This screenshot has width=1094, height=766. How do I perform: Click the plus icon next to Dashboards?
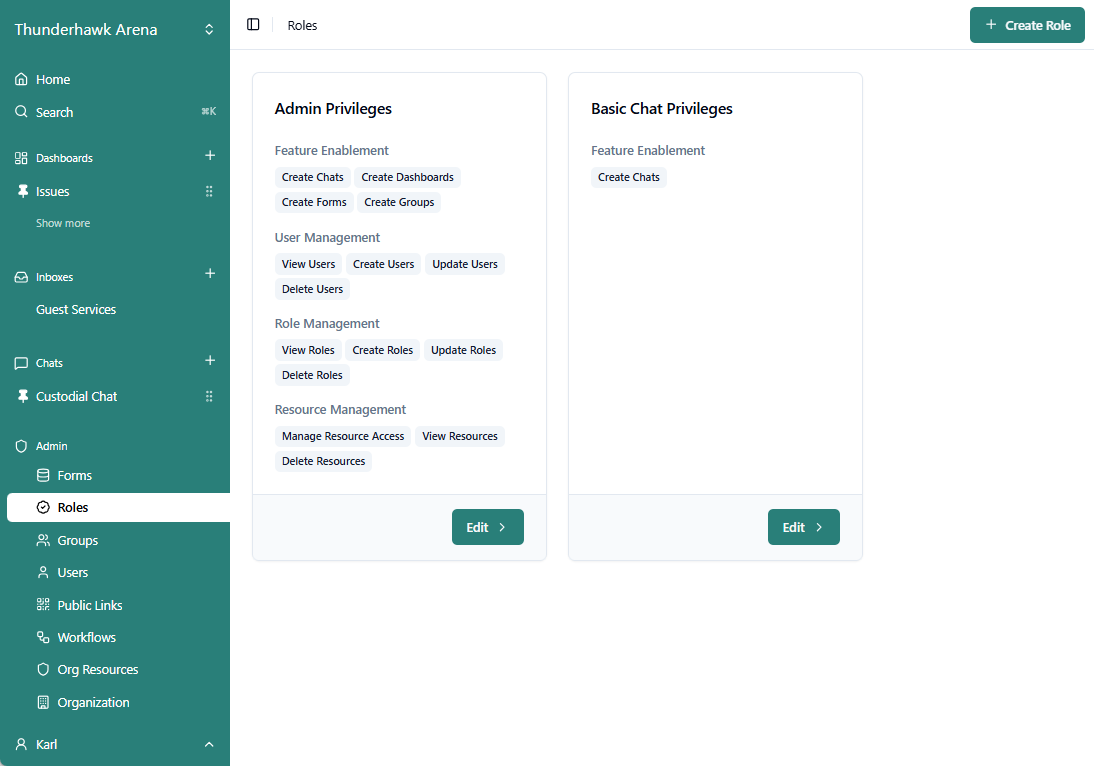point(210,156)
